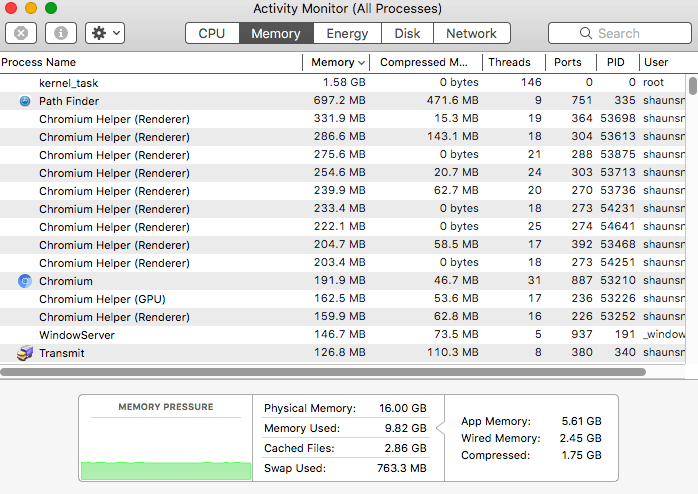Open the Energy tab
Viewport: 698px width, 494px height.
click(x=347, y=33)
